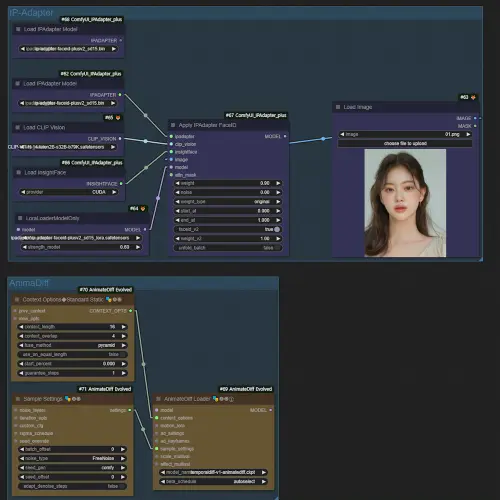Click the settings output dot on Sample Settings
This screenshot has height=500, width=500.
tap(130, 410)
